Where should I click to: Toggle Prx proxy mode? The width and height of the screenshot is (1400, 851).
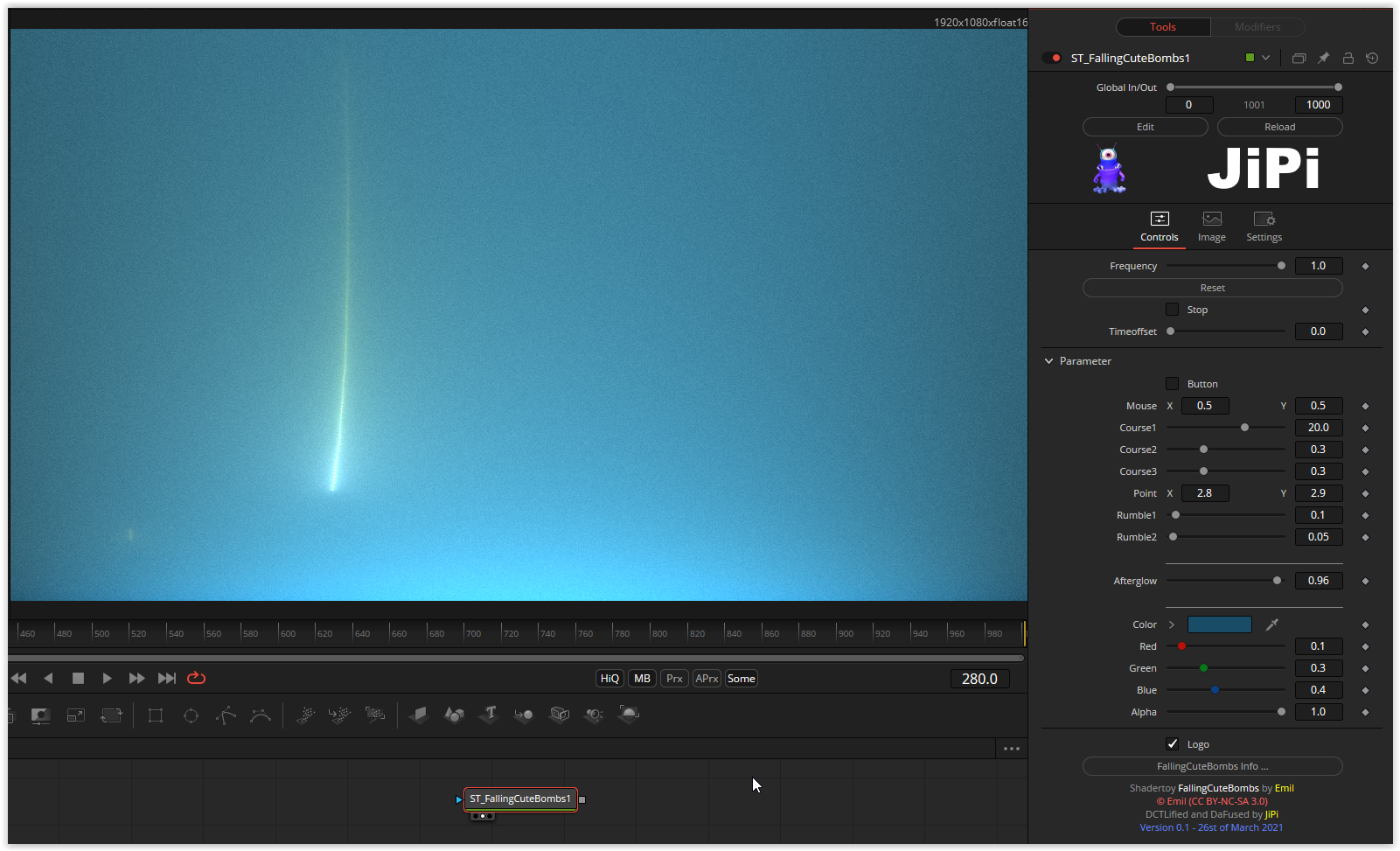(x=674, y=679)
